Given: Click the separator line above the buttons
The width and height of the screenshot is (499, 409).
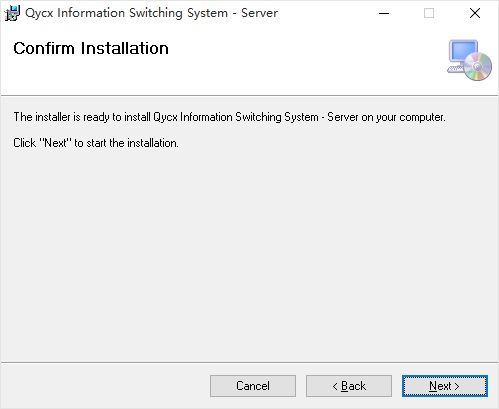Looking at the screenshot, I should coord(249,362).
